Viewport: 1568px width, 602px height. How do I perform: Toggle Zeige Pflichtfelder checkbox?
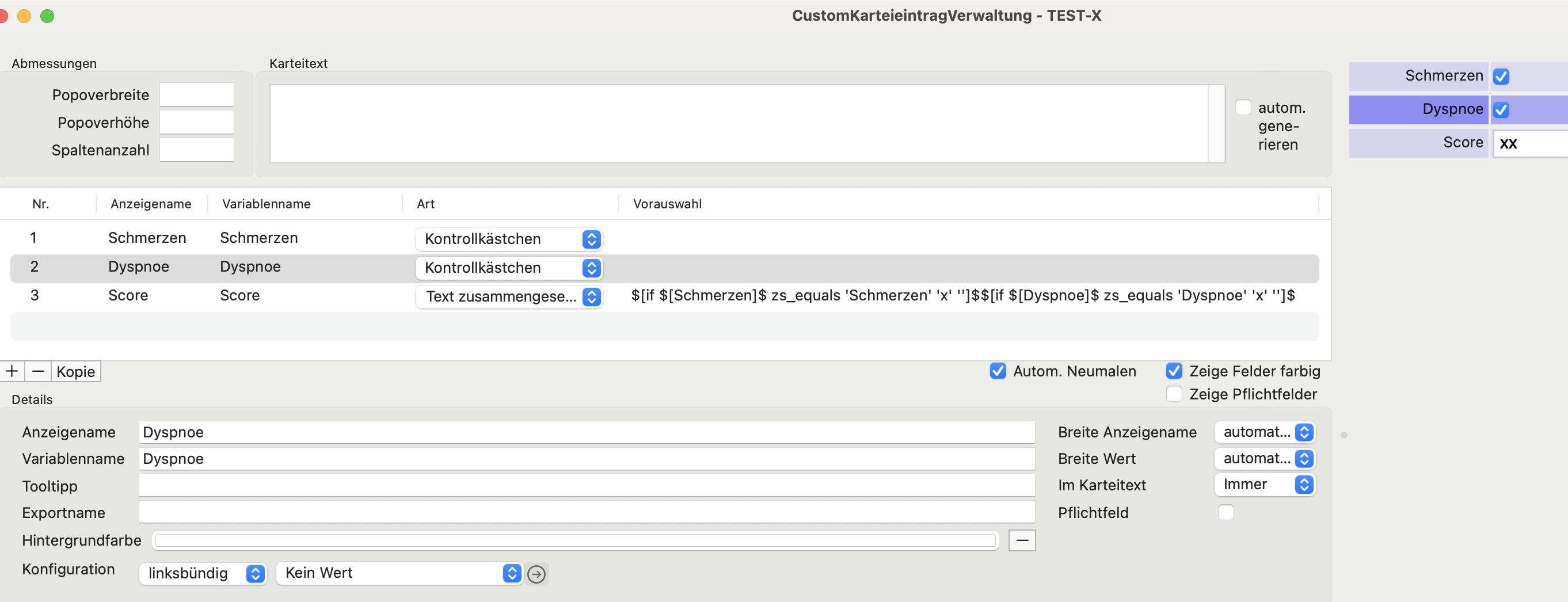tap(1174, 394)
